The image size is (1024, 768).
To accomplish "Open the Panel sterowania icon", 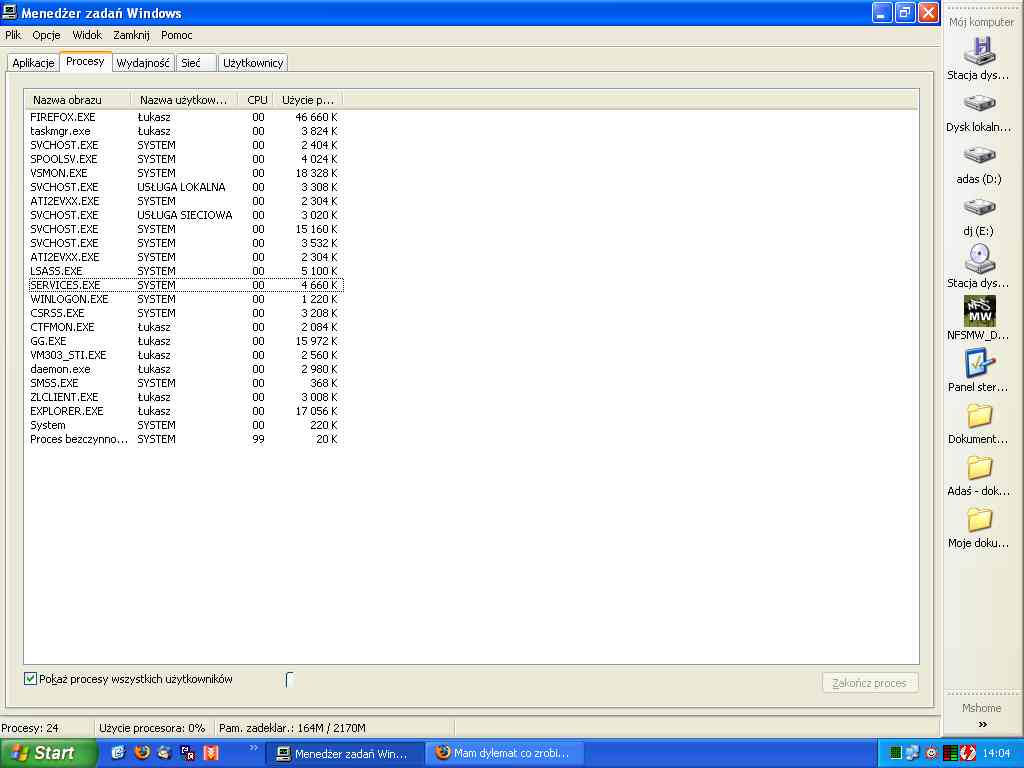I will click(x=979, y=363).
